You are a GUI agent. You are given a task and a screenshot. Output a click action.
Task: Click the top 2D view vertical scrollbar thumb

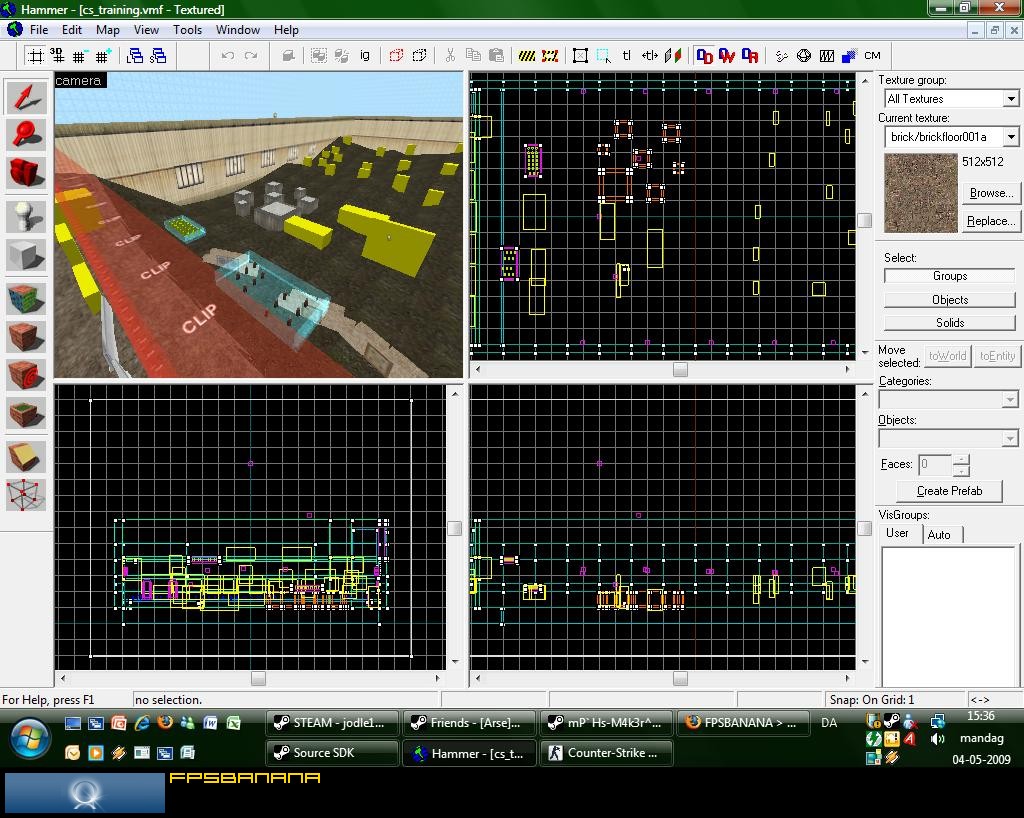point(865,221)
